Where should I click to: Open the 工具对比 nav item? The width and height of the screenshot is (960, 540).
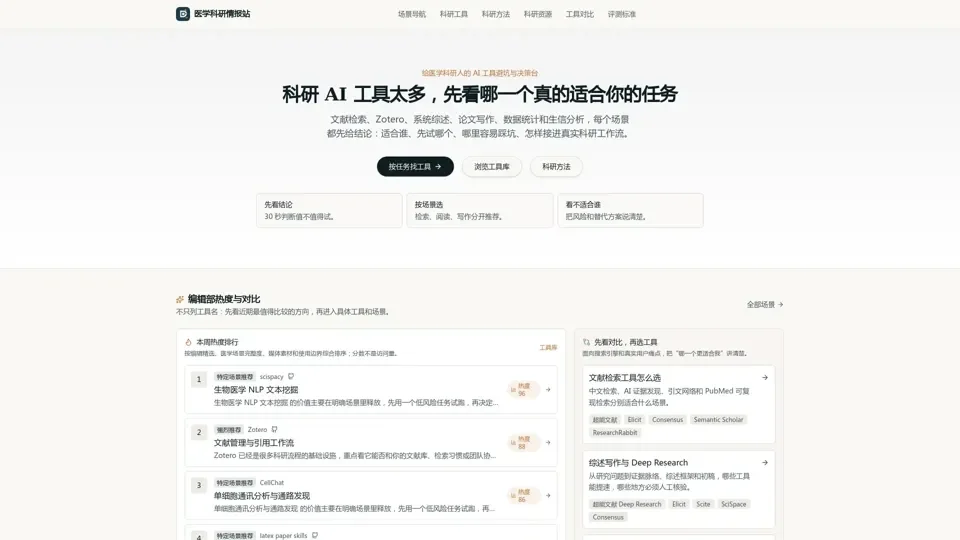pyautogui.click(x=579, y=14)
